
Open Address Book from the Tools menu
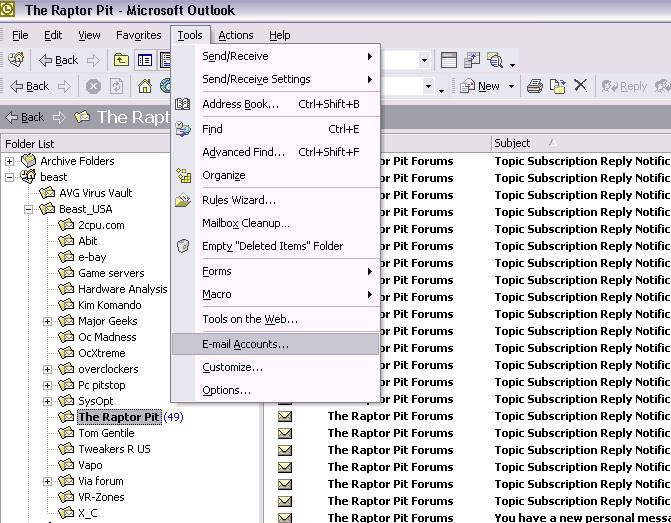(240, 104)
